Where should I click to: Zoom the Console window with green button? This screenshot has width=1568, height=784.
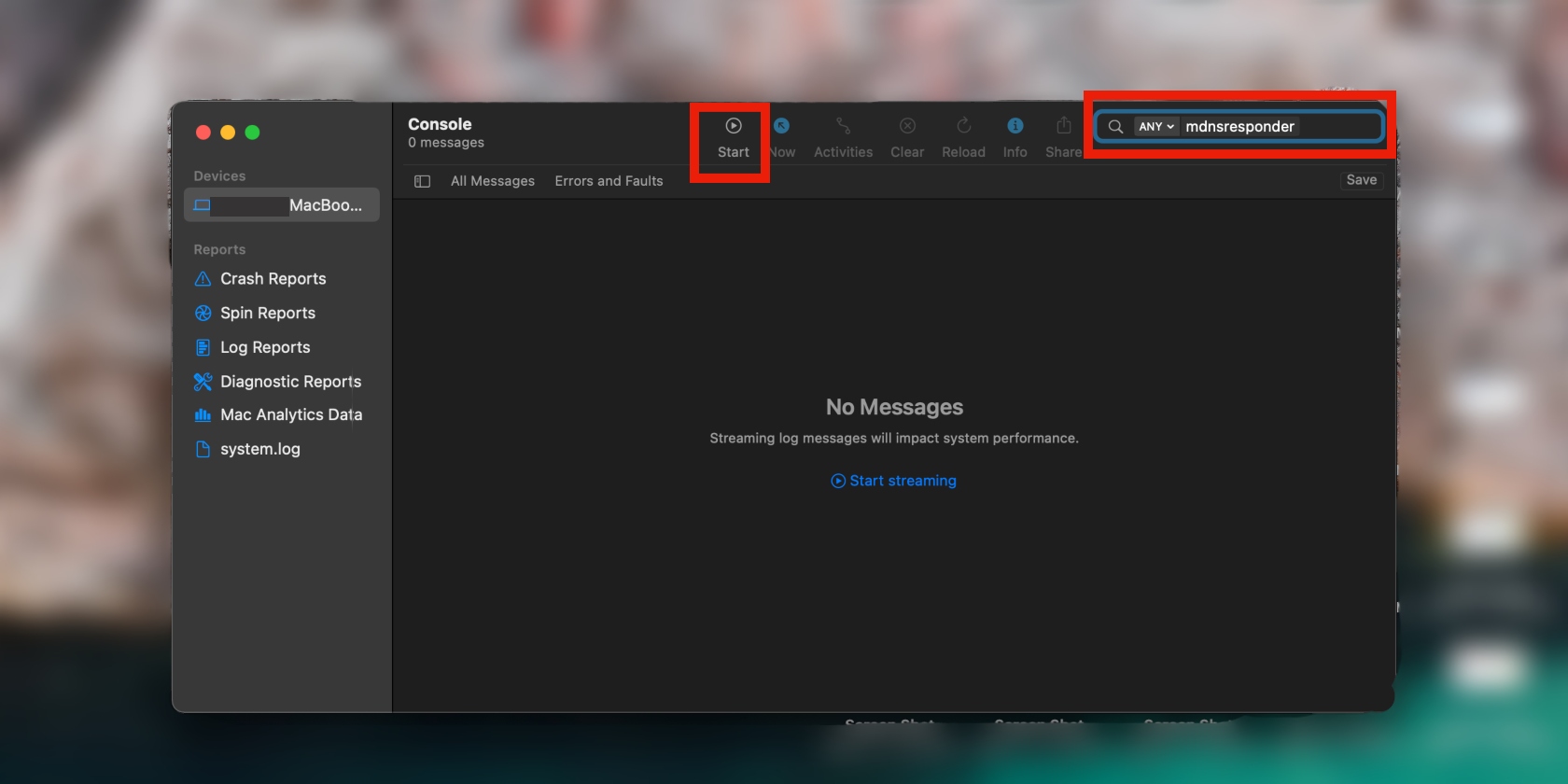pyautogui.click(x=252, y=133)
